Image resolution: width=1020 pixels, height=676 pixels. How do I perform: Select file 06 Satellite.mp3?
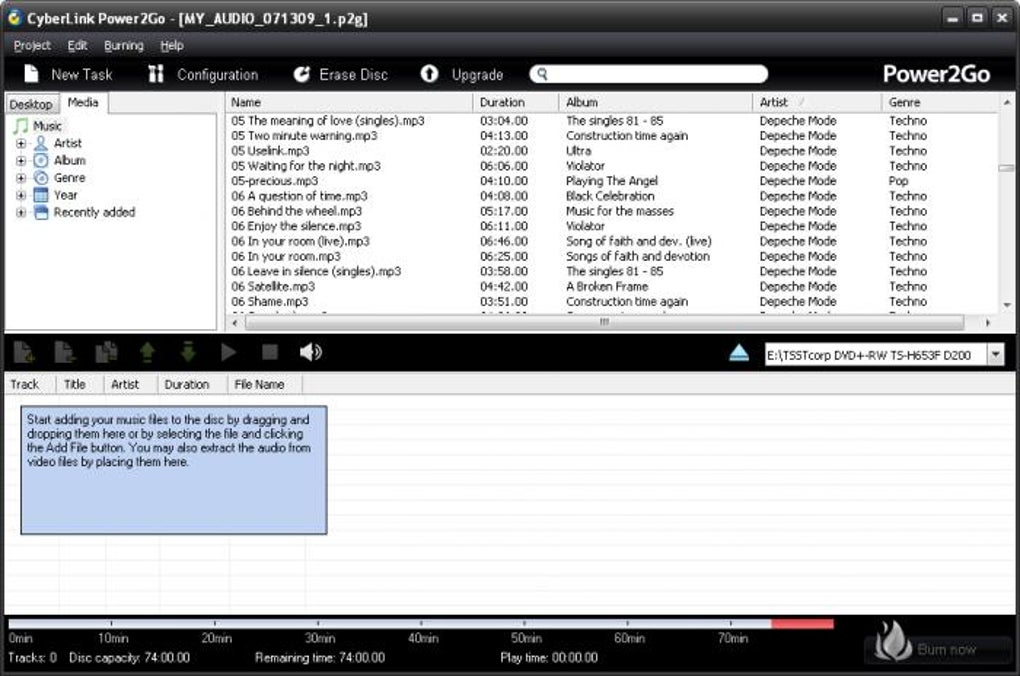point(273,286)
